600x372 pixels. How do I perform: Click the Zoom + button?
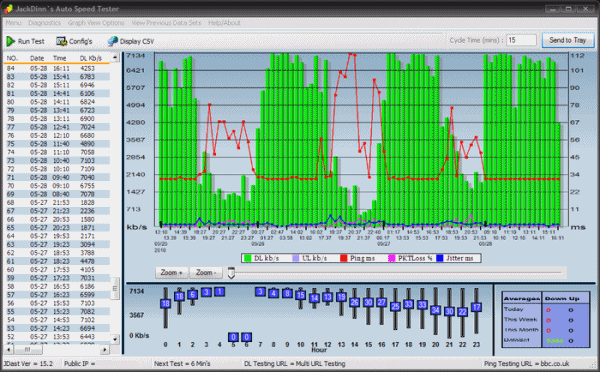171,272
